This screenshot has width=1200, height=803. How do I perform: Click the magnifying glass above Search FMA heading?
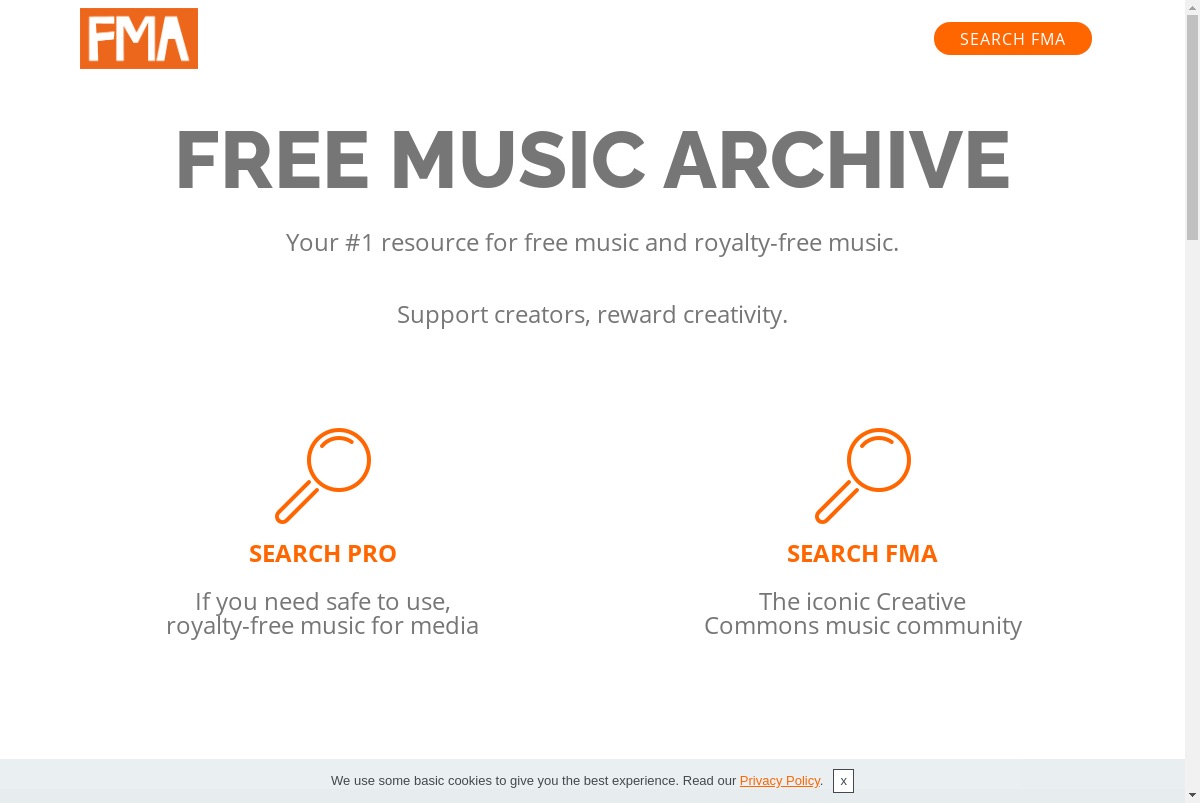pos(863,476)
